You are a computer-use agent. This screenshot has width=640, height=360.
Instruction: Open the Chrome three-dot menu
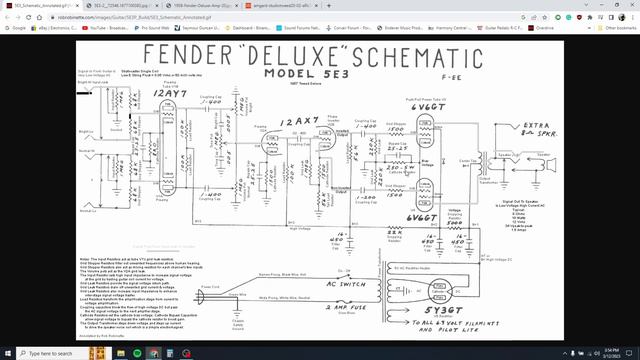tap(633, 18)
